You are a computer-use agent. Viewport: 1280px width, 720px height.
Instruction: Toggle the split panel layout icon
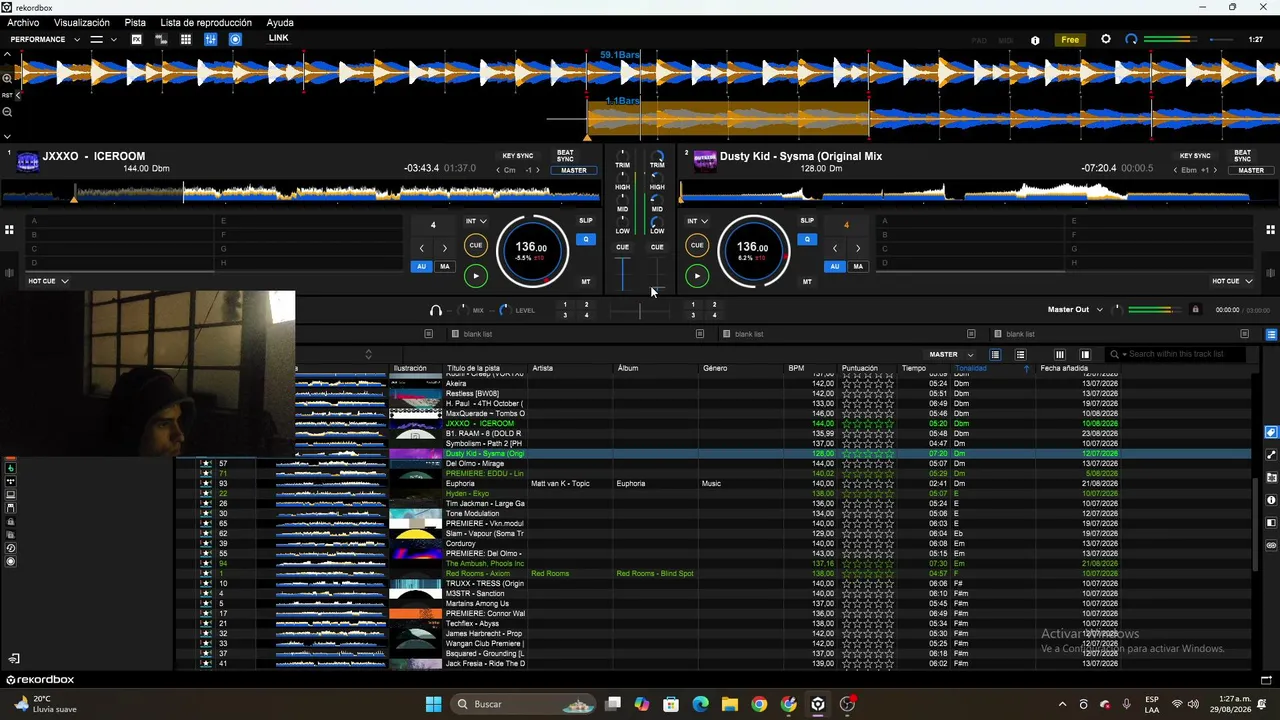(x=1085, y=354)
